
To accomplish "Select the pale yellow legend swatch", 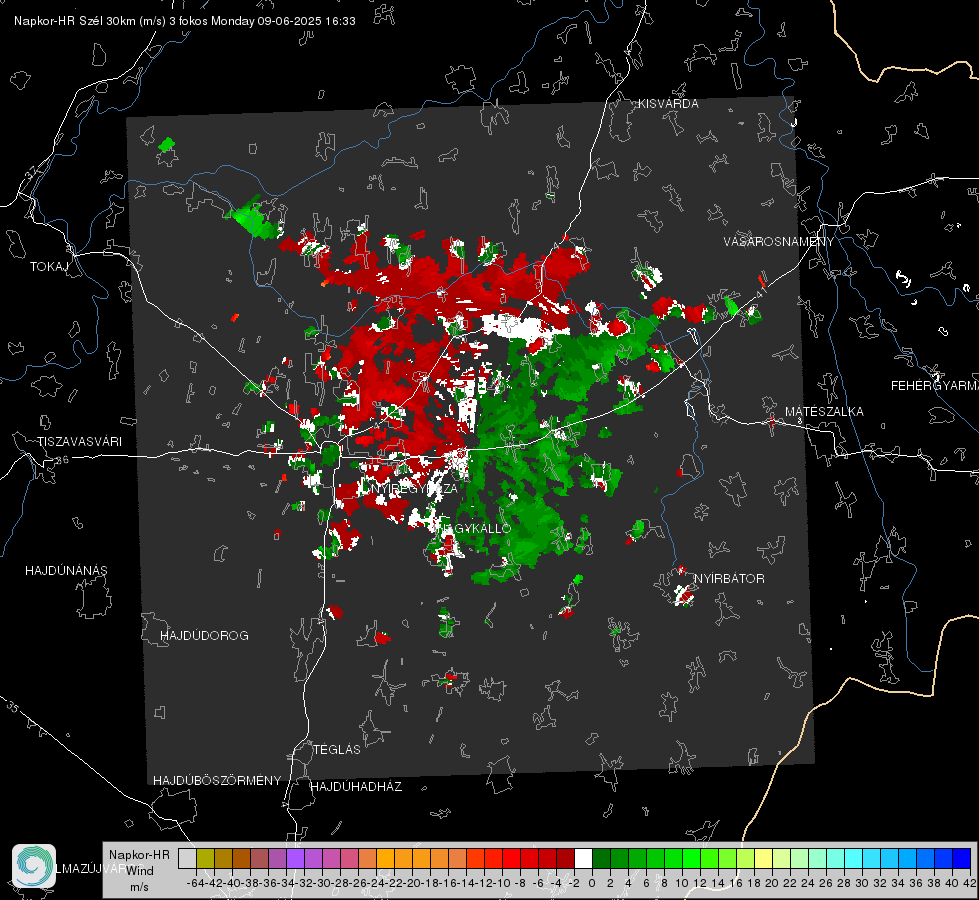I will (764, 858).
